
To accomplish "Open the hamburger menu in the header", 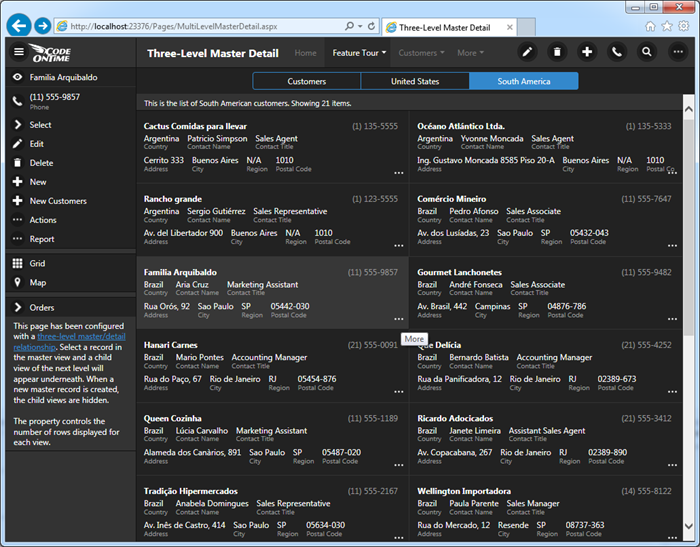I will point(18,52).
